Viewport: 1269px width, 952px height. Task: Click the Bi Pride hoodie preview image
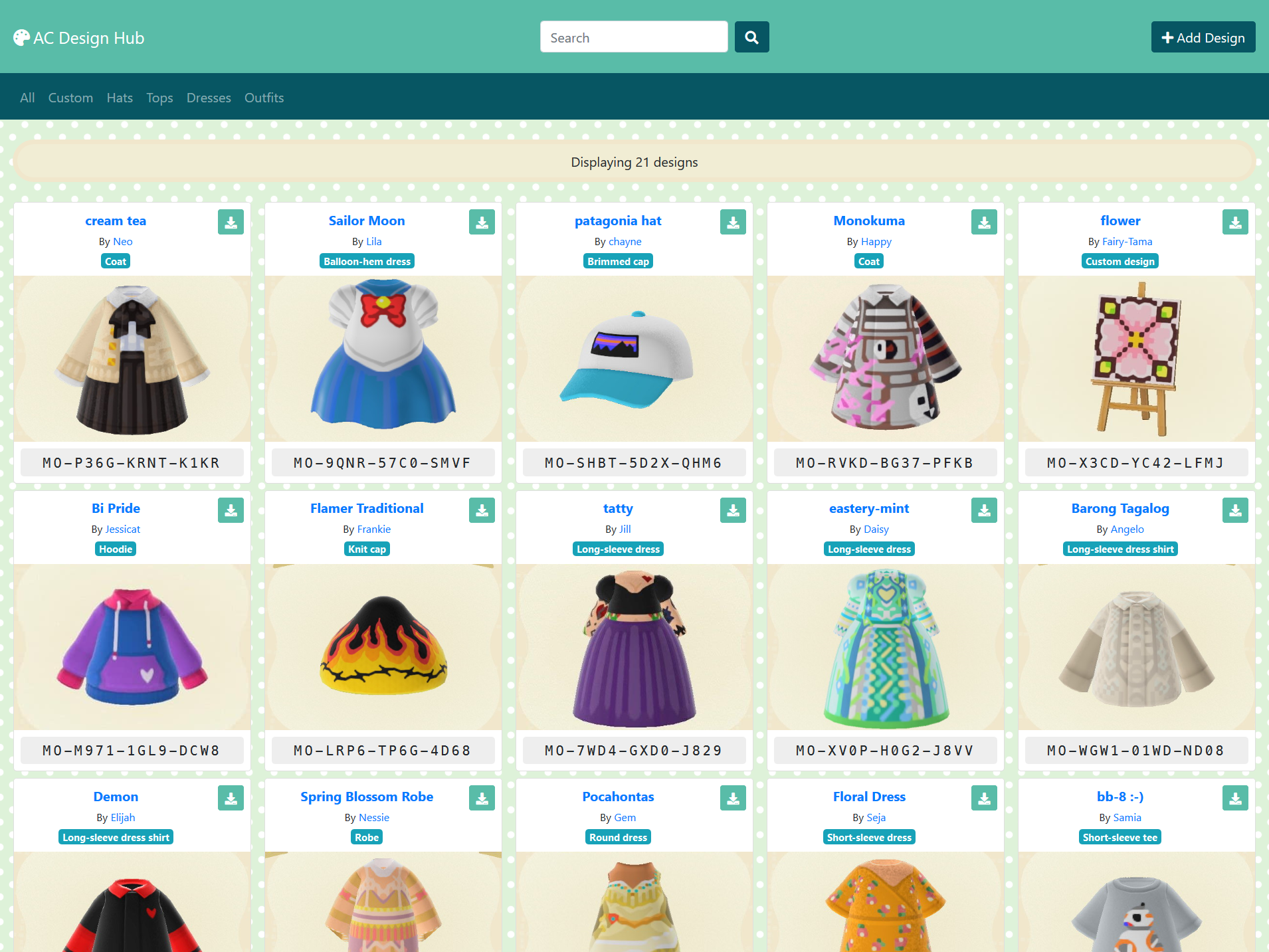pos(132,646)
